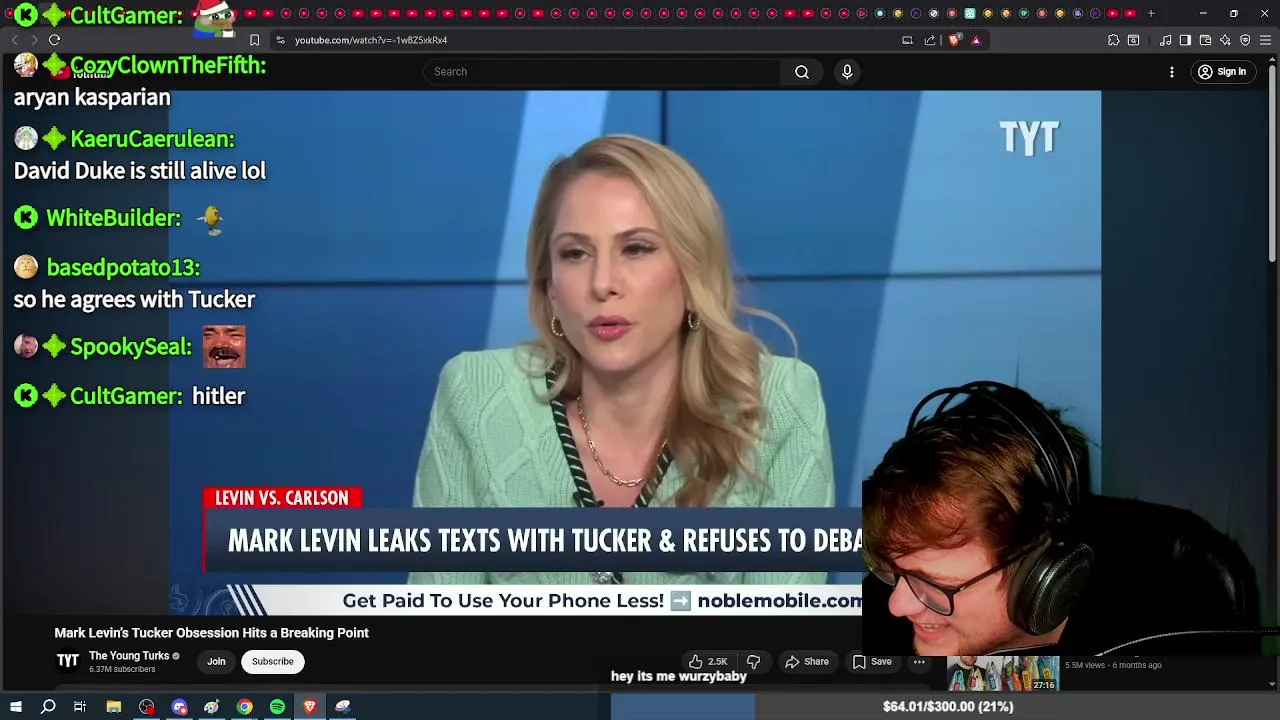1280x720 pixels.
Task: Save the video to a playlist
Action: [872, 661]
